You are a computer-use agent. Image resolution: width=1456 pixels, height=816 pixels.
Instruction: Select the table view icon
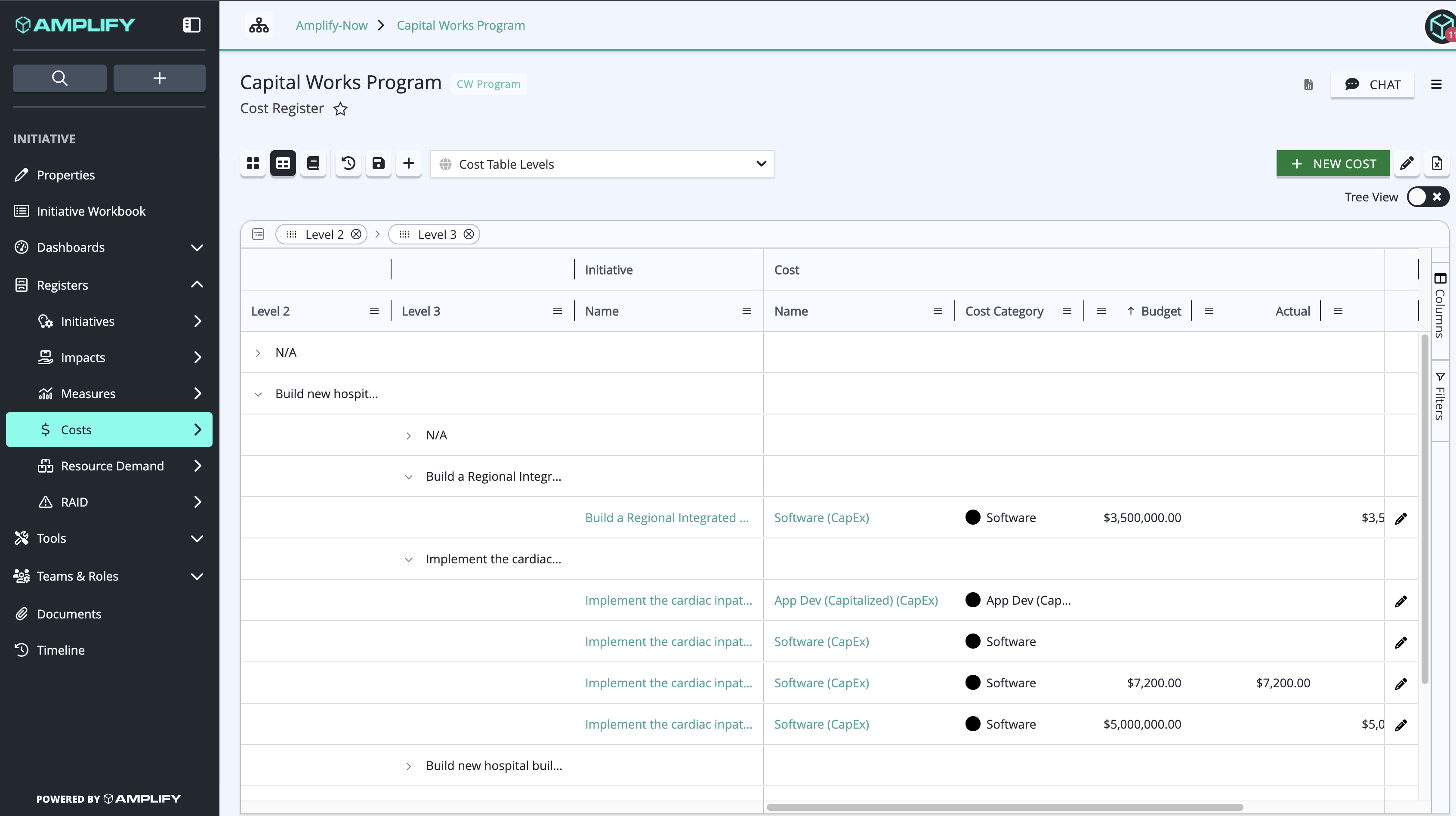(283, 164)
